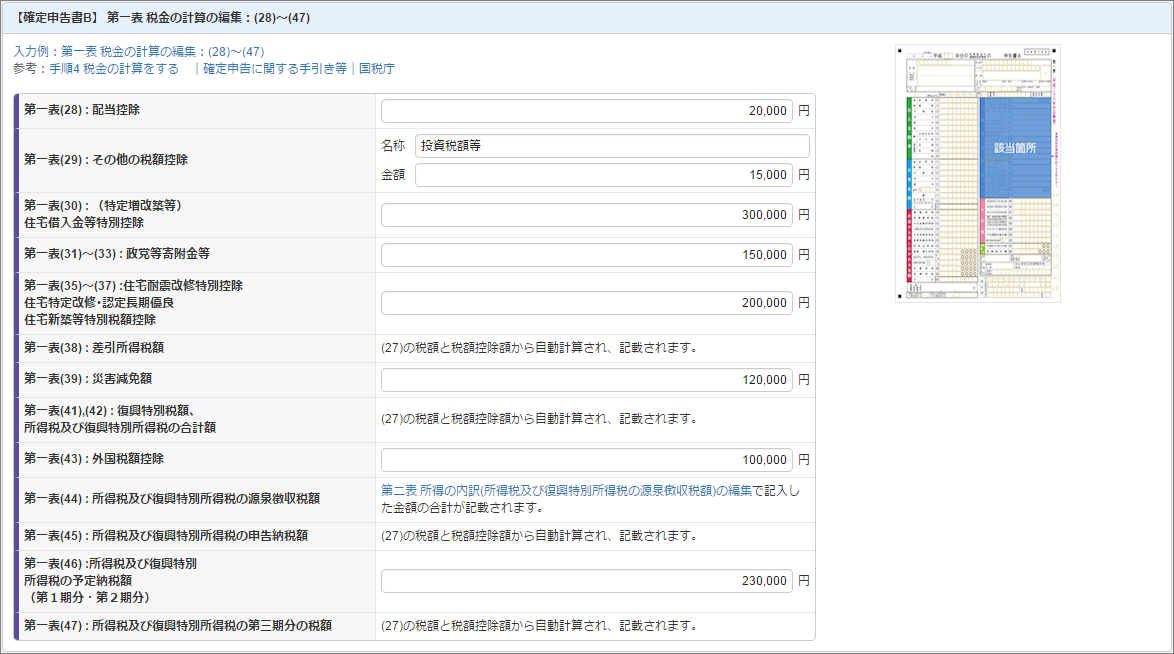The height and width of the screenshot is (654, 1174).
Task: Select the 第一表(43)：外国税額控除 label
Action: (94, 459)
